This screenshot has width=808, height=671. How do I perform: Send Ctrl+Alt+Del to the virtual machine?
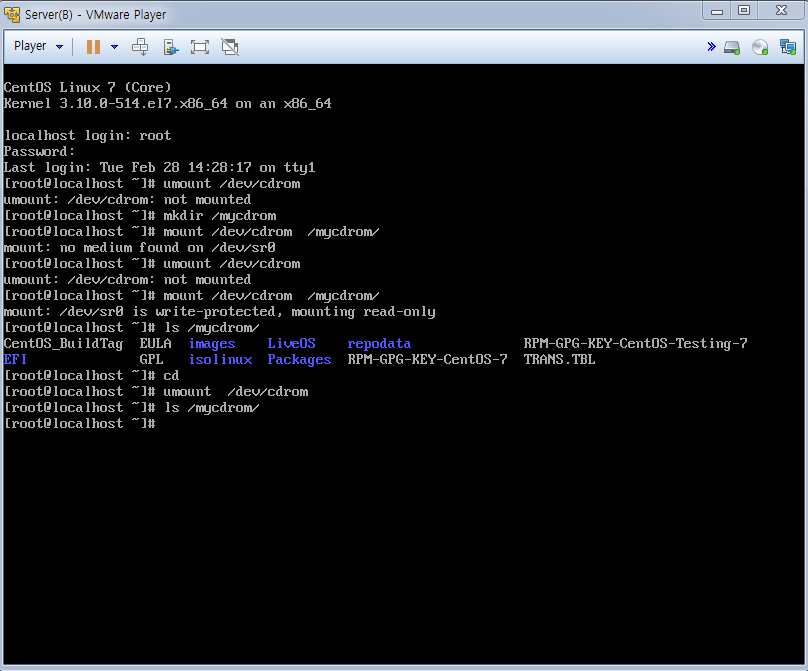tap(140, 47)
